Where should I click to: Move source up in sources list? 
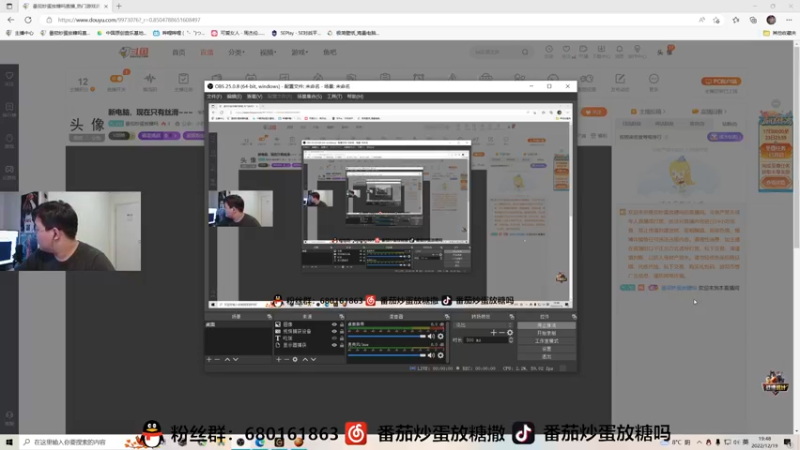(305, 359)
